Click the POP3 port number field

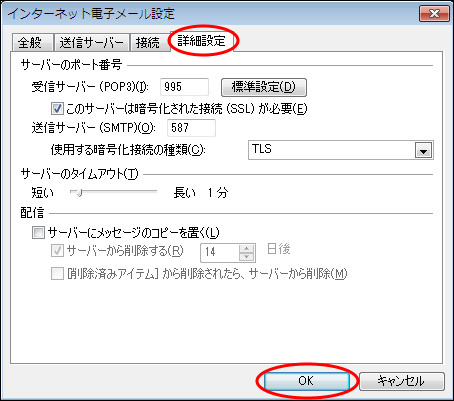[x=184, y=87]
